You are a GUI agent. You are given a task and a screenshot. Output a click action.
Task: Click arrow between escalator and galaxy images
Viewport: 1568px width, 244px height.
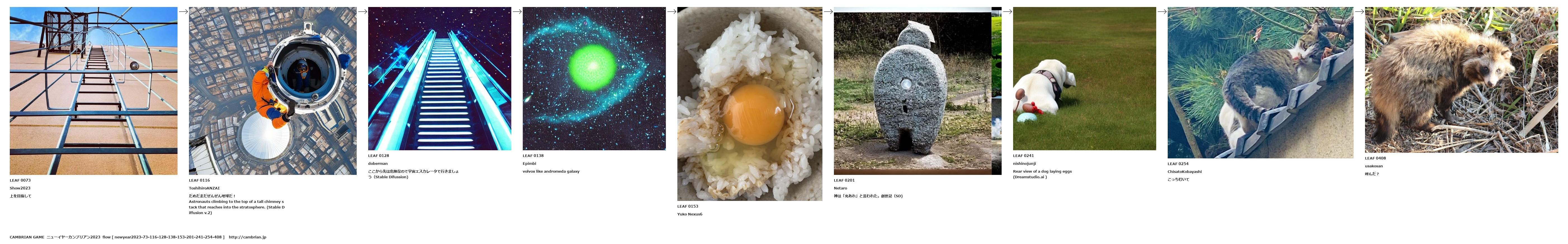point(517,11)
